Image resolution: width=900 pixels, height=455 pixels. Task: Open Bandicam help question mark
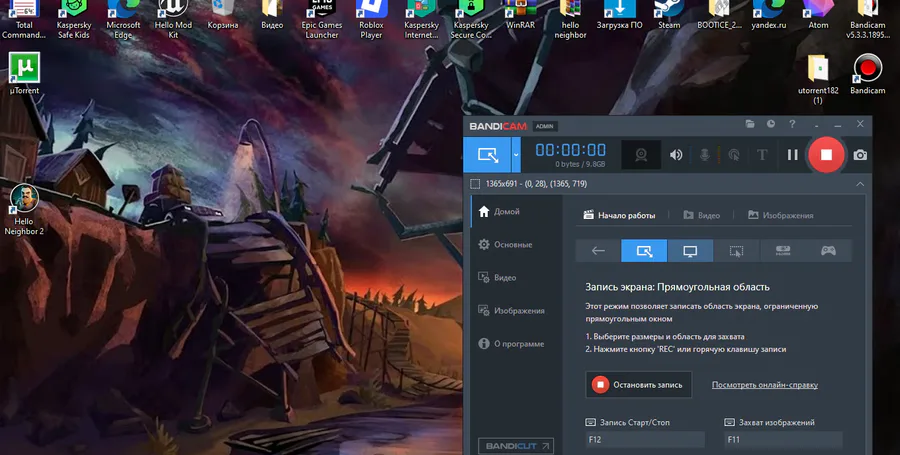point(792,124)
